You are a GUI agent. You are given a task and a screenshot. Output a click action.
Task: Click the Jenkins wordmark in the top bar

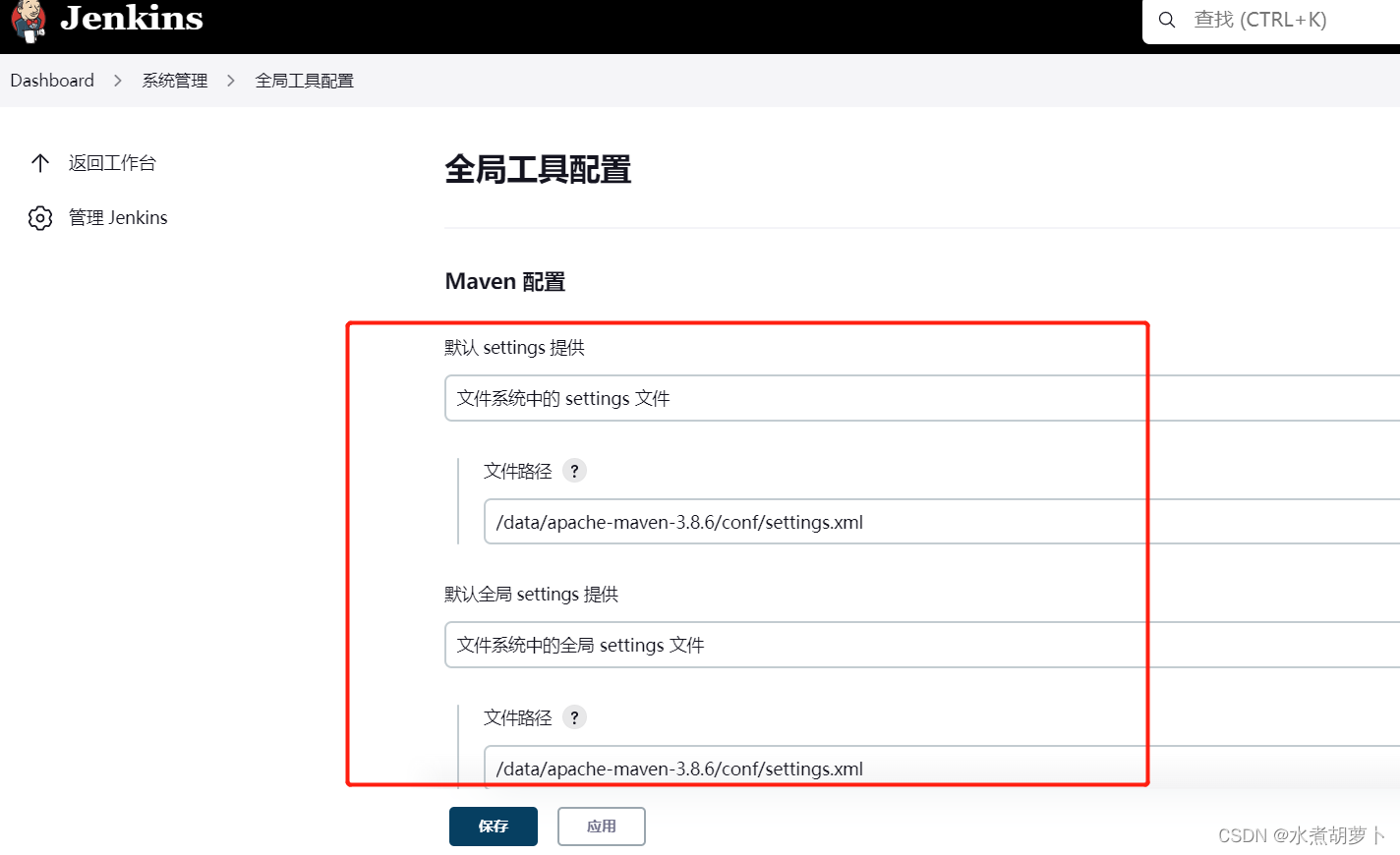[130, 19]
